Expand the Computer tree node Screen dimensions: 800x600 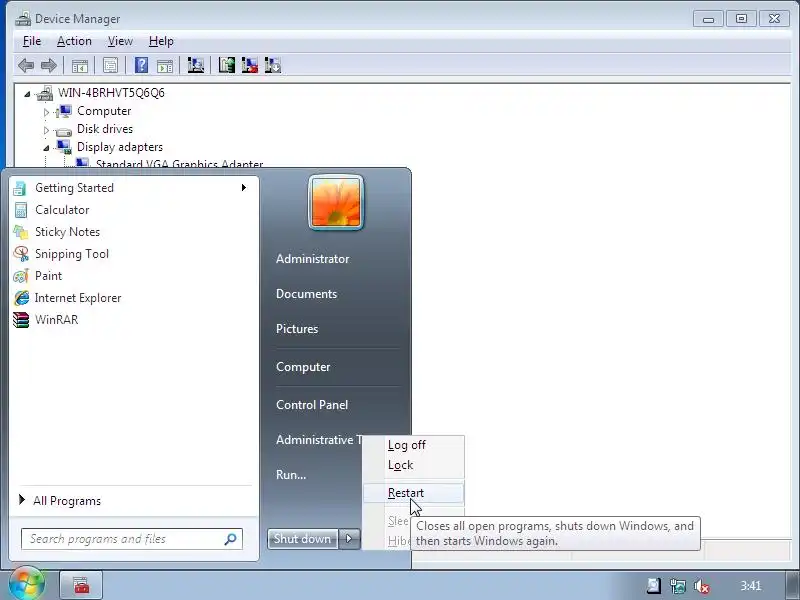click(x=46, y=112)
